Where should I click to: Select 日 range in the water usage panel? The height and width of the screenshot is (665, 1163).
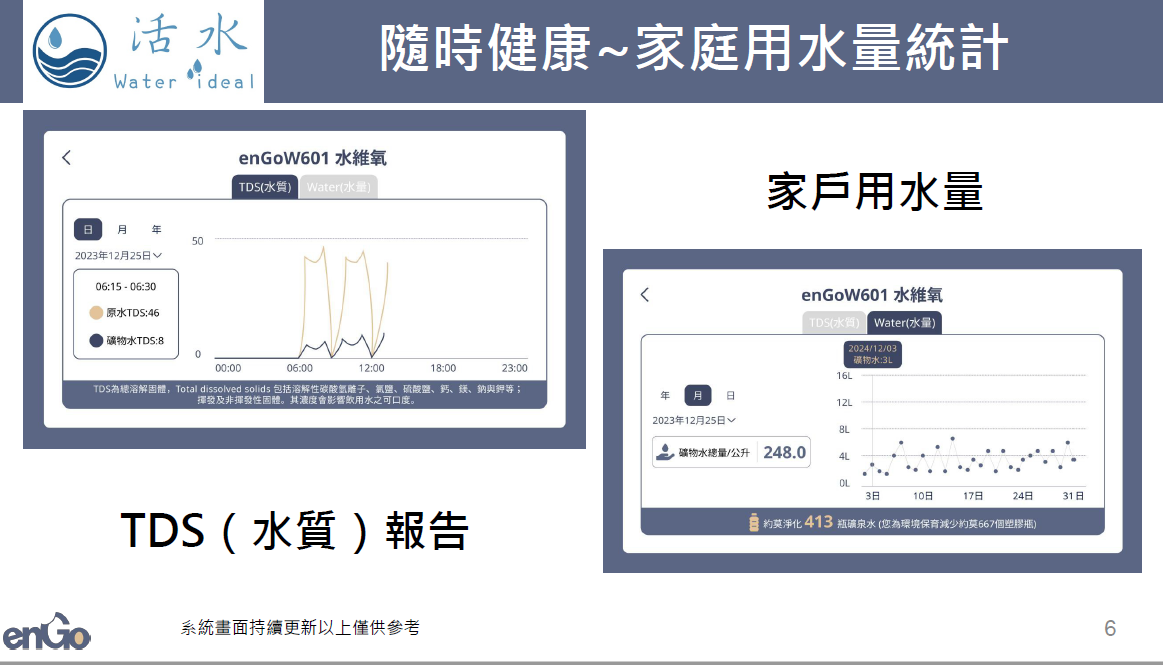point(730,396)
